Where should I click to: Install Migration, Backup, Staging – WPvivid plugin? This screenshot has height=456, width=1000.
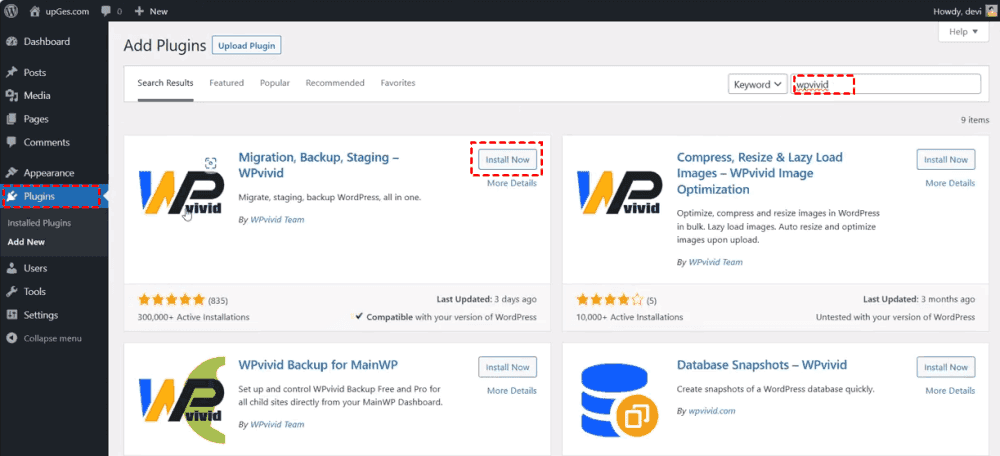[x=508, y=159]
